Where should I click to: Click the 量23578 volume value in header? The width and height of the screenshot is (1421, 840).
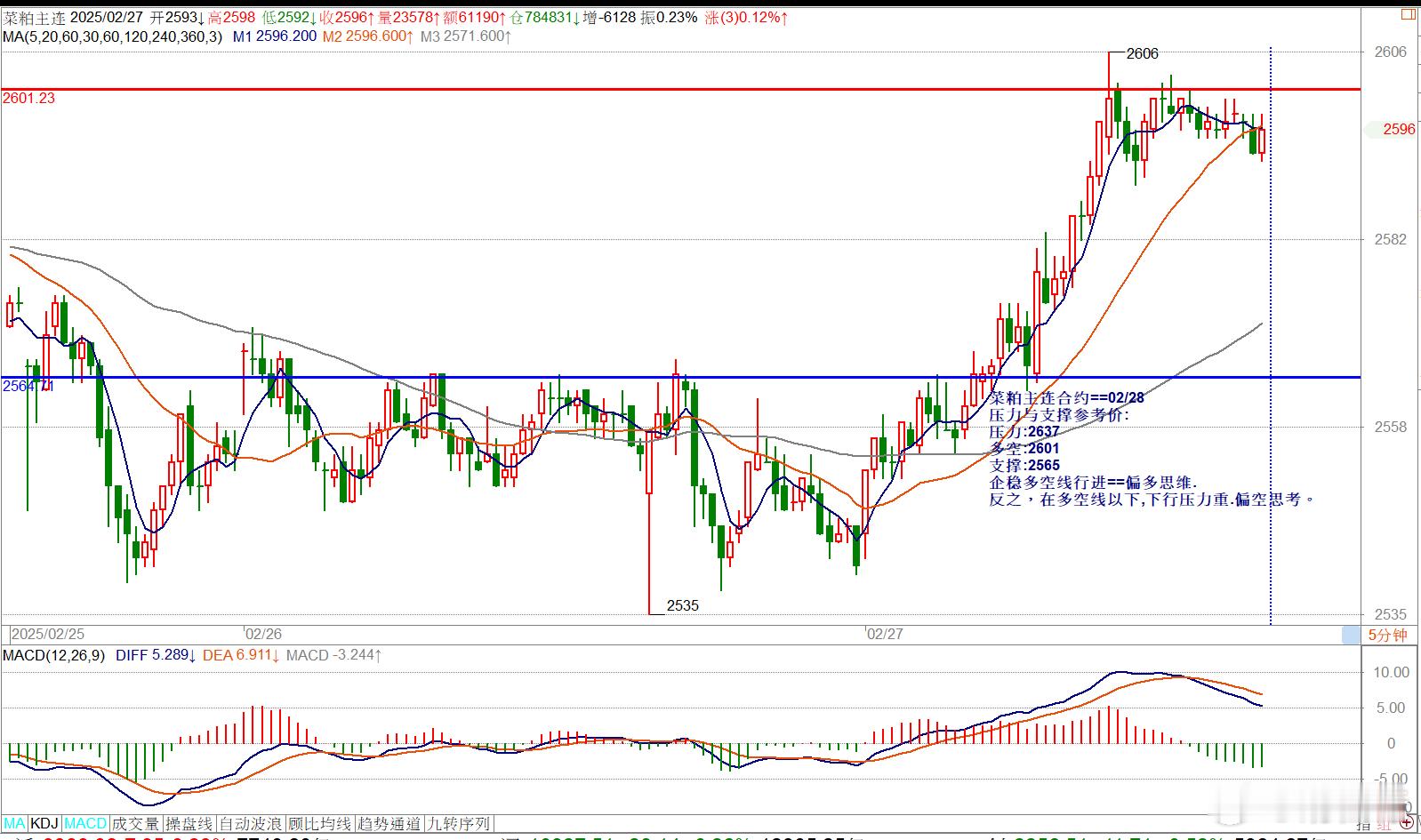pos(410,17)
